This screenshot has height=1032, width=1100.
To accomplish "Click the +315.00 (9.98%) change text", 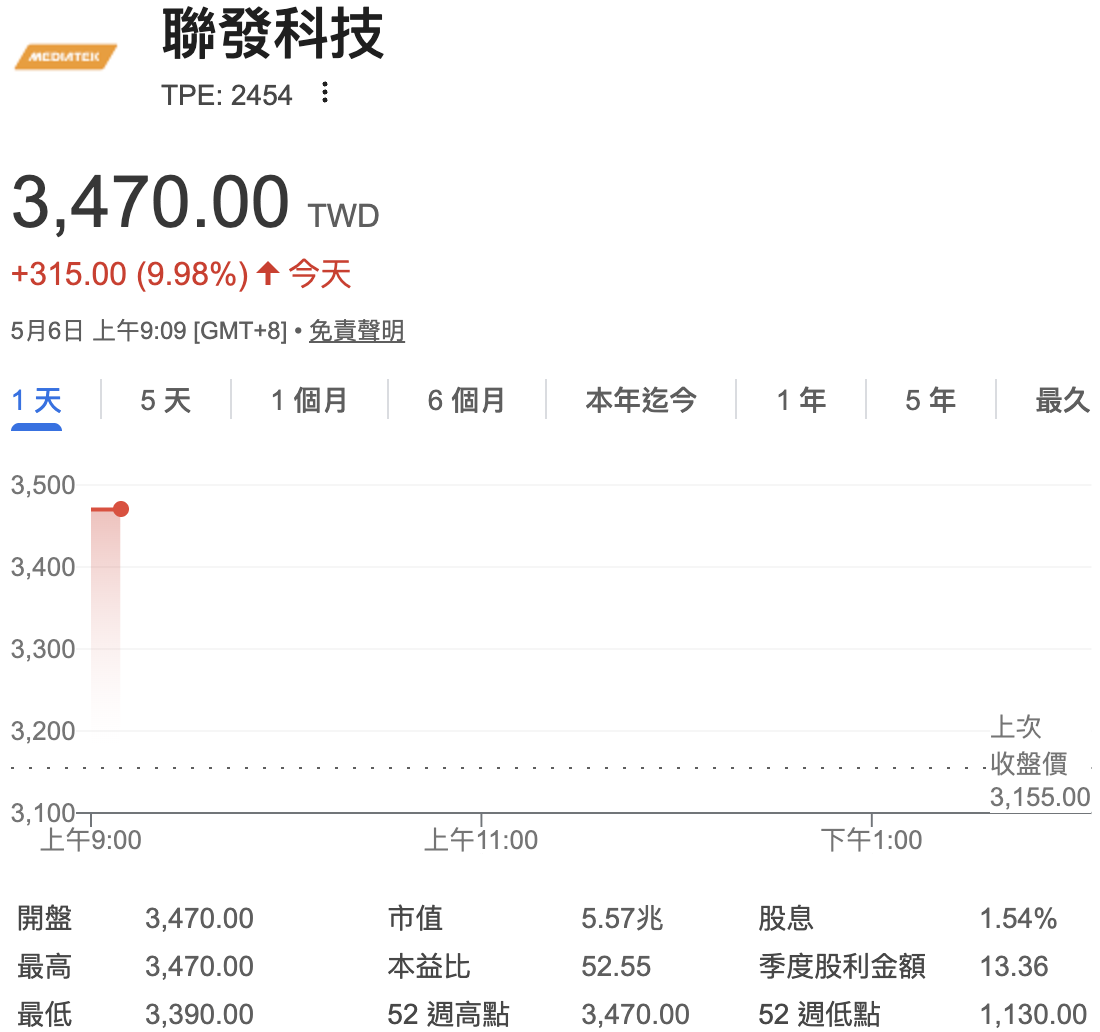I will pyautogui.click(x=130, y=274).
